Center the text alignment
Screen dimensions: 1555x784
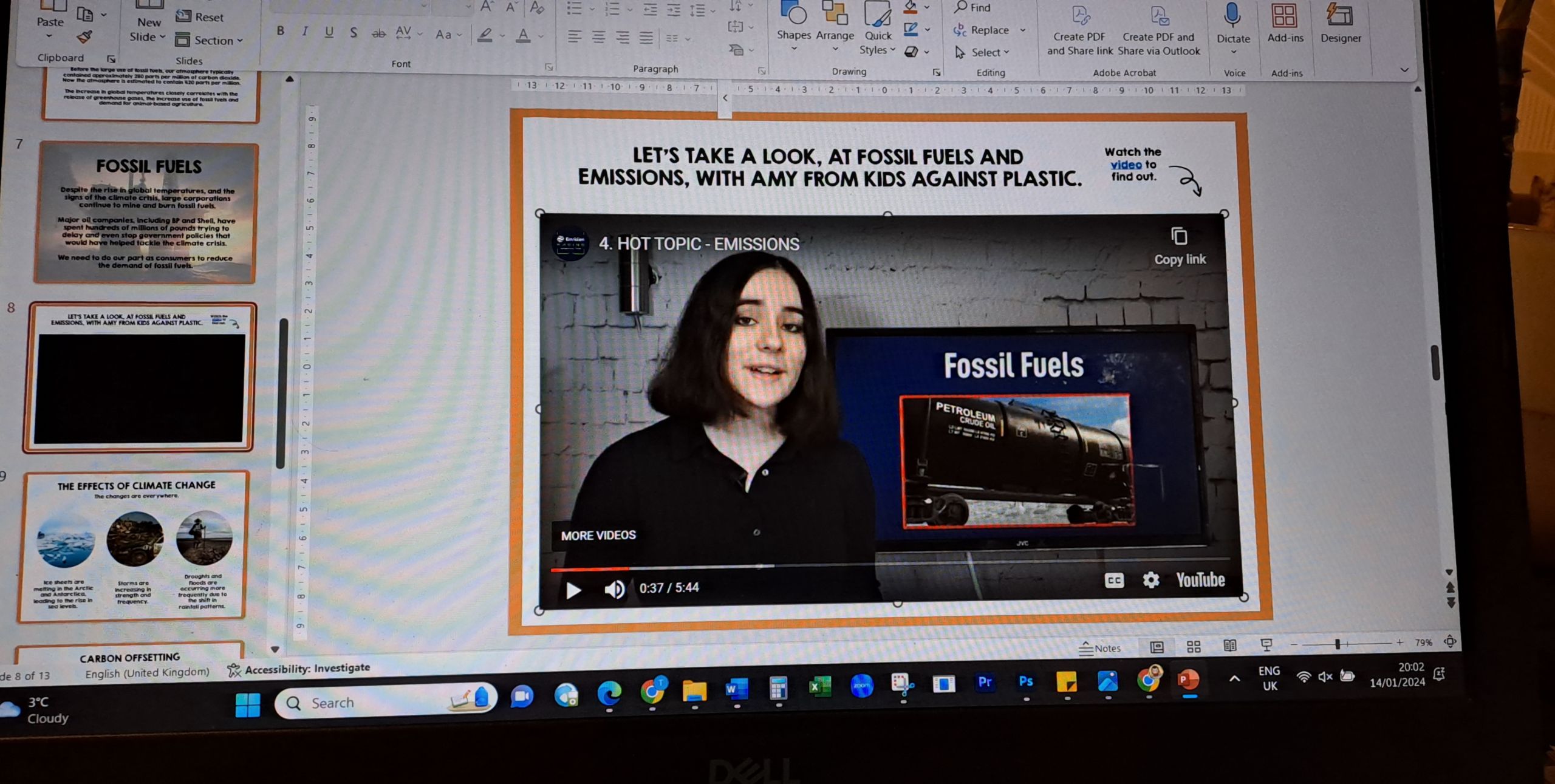[x=598, y=38]
